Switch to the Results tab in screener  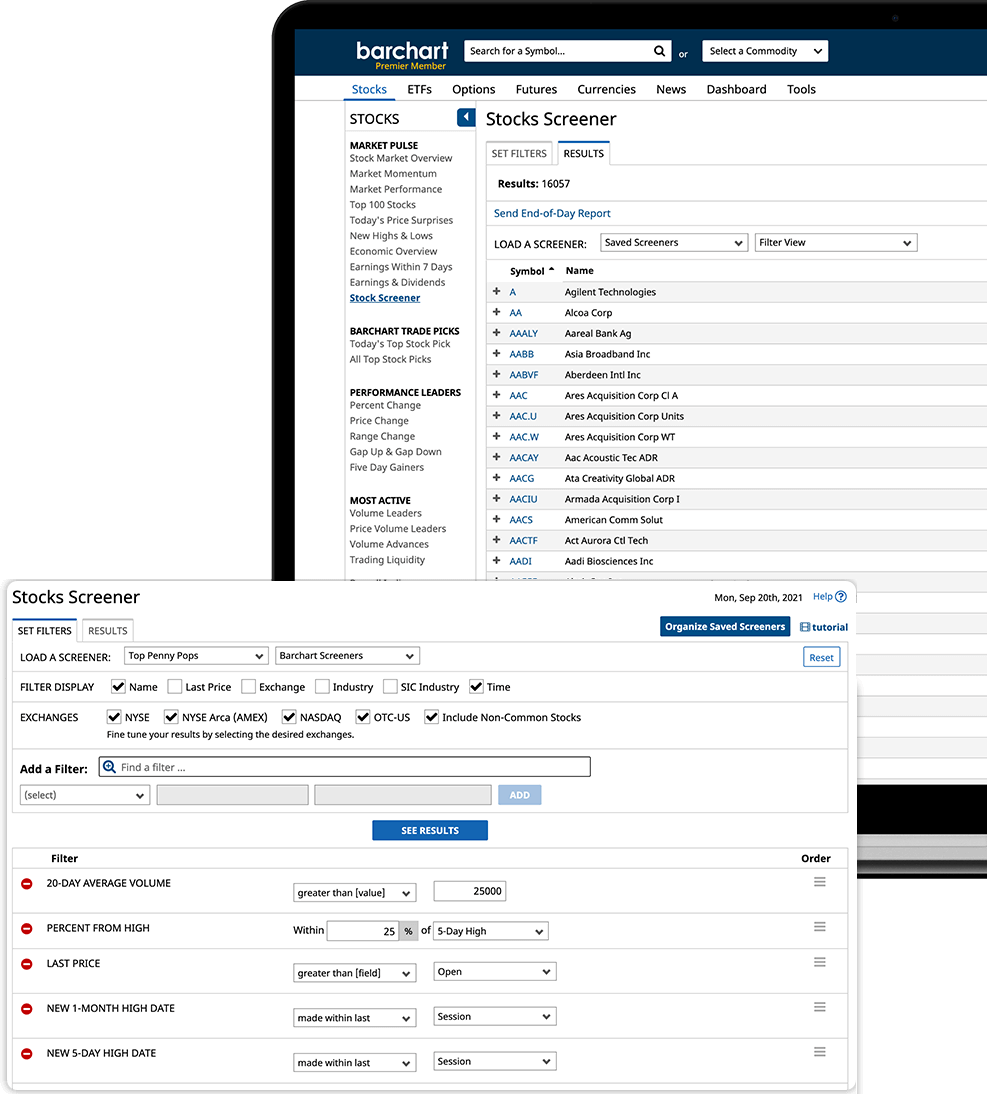[107, 631]
